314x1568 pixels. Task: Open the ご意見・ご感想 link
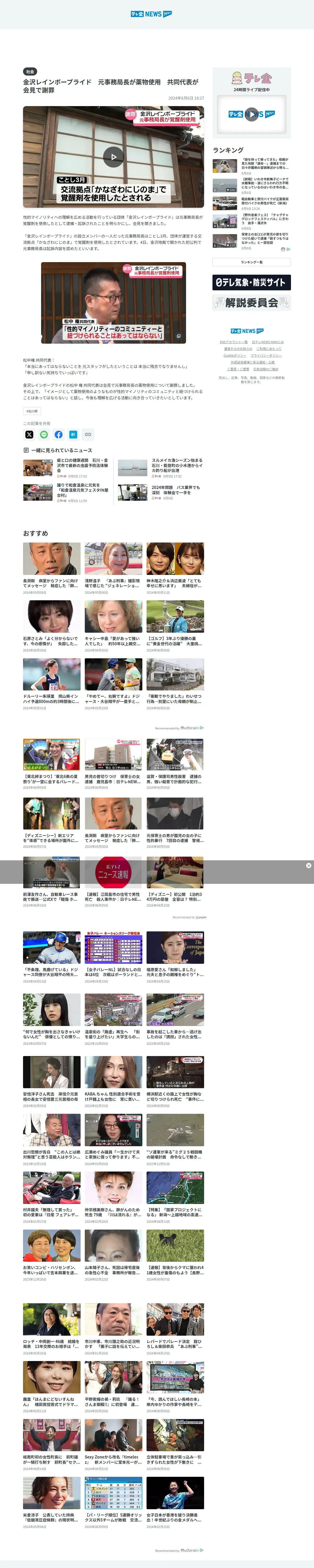[238, 369]
